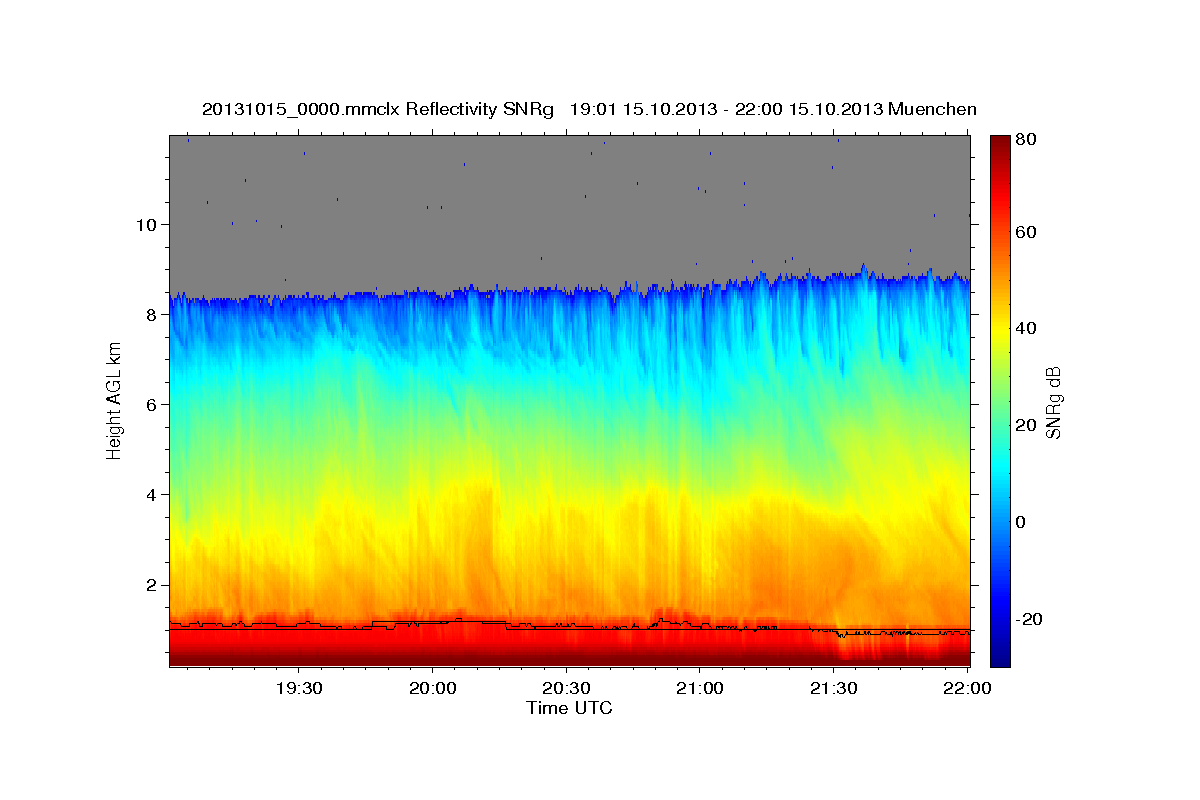Viewport: 1200px width, 800px height.
Task: Click the plot title text
Action: coord(589,109)
